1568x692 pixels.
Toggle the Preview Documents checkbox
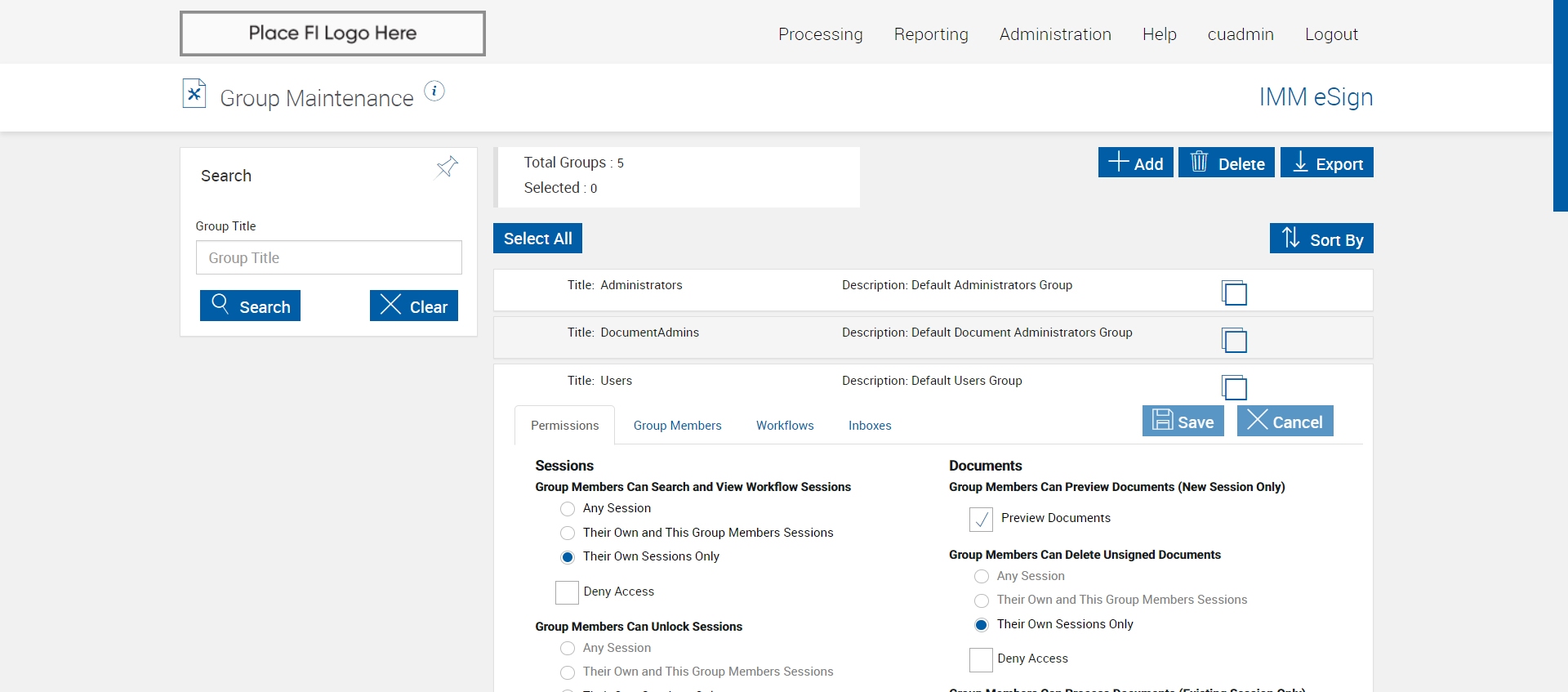[x=981, y=519]
